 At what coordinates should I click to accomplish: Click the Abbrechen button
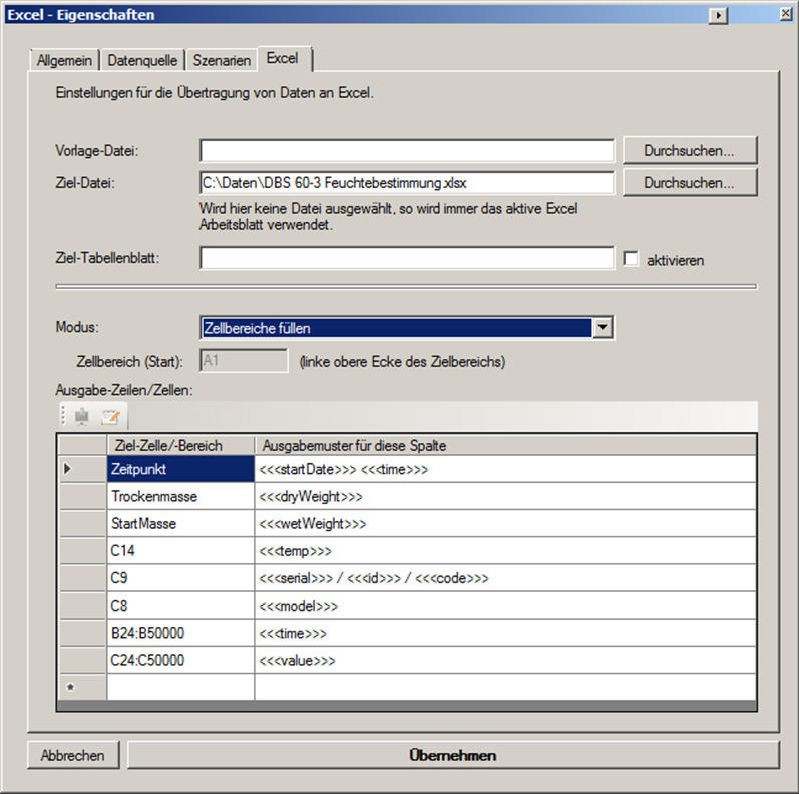click(x=73, y=755)
